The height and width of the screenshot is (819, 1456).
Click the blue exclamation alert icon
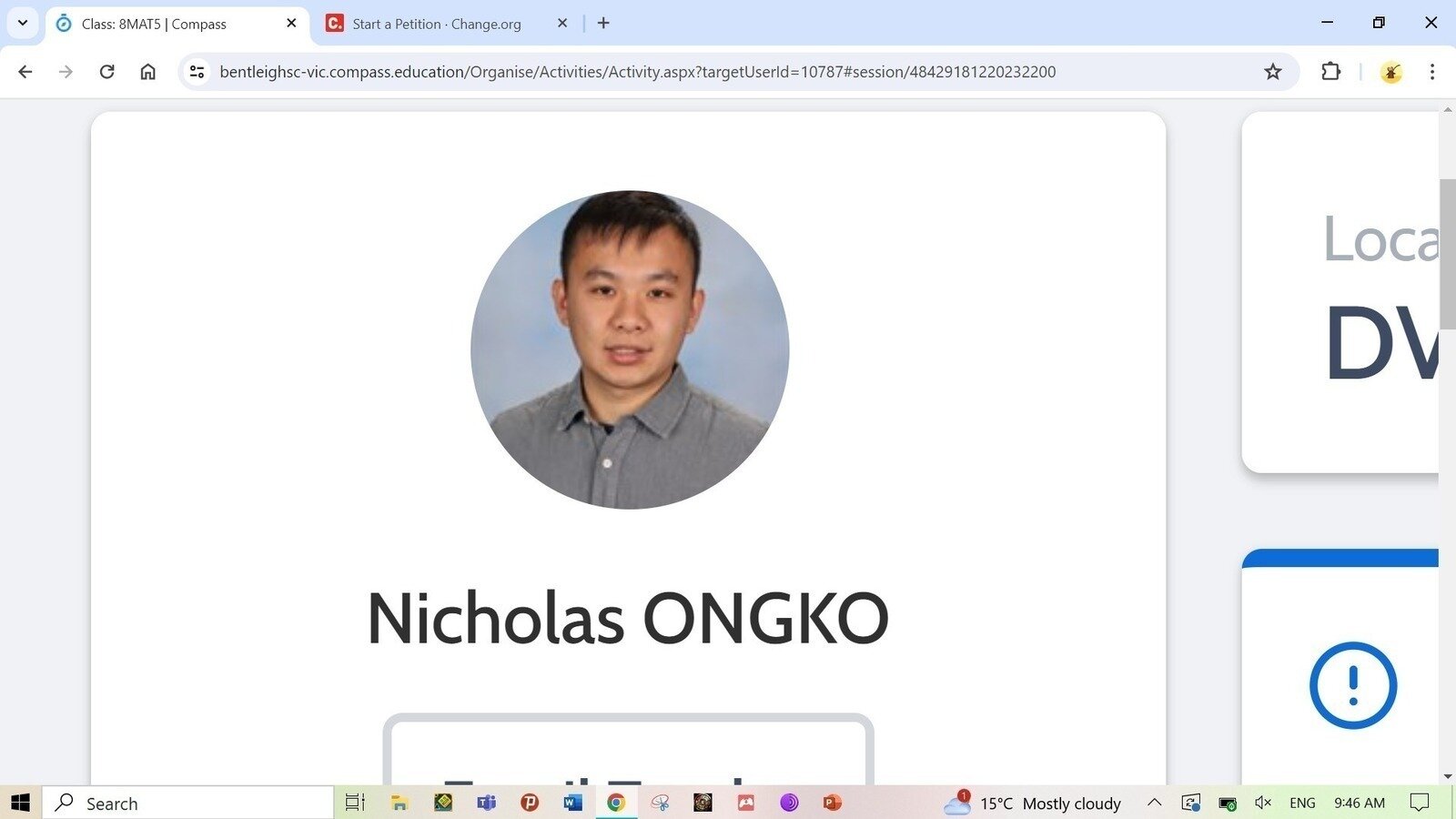coord(1352,686)
